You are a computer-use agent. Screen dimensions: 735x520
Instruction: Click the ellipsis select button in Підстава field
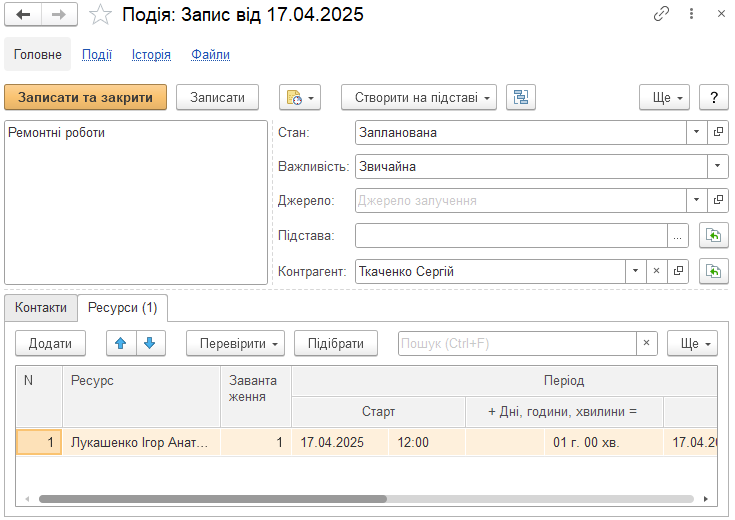click(x=677, y=236)
